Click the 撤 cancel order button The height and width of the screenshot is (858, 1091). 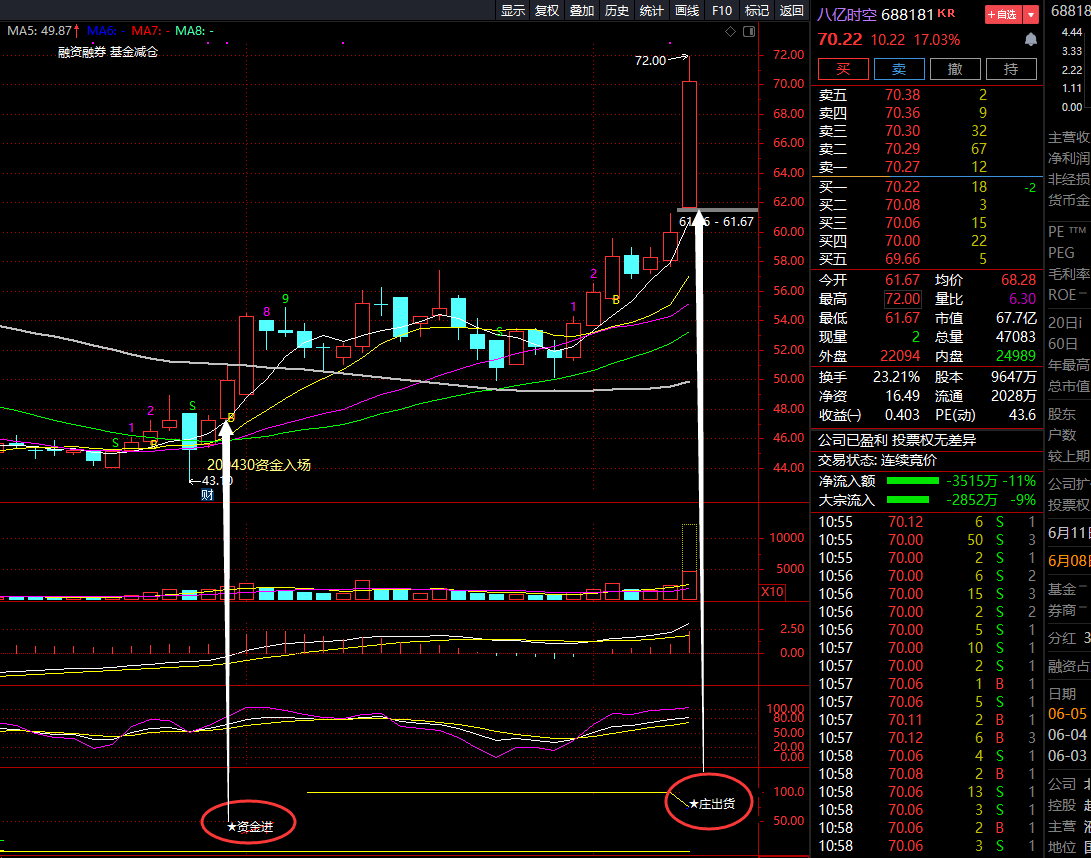point(955,69)
